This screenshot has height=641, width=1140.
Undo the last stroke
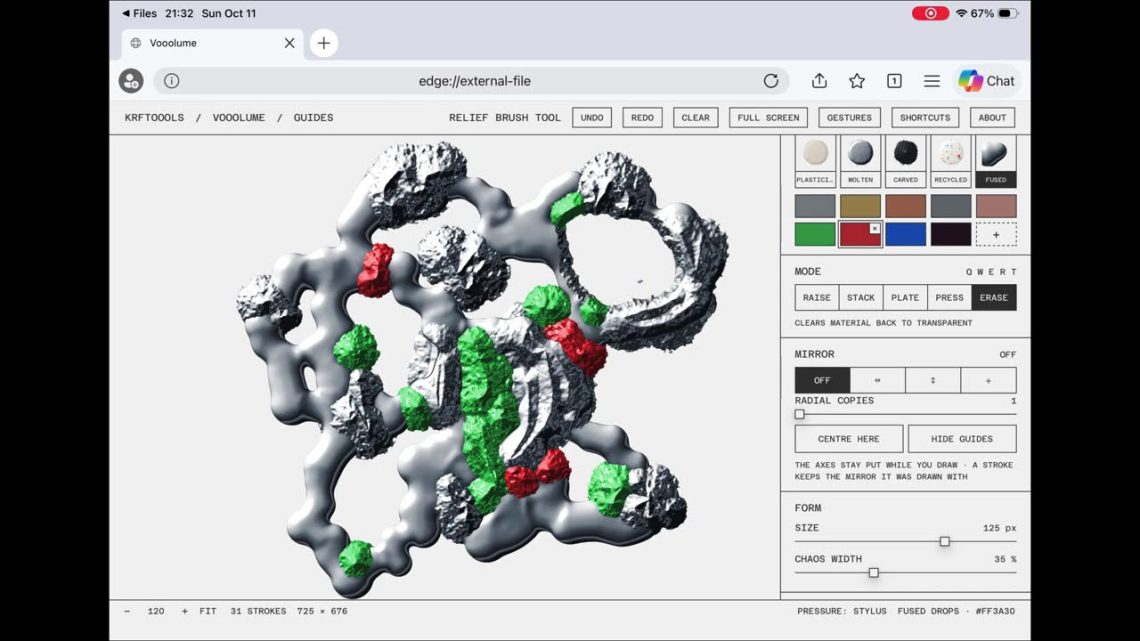point(592,118)
